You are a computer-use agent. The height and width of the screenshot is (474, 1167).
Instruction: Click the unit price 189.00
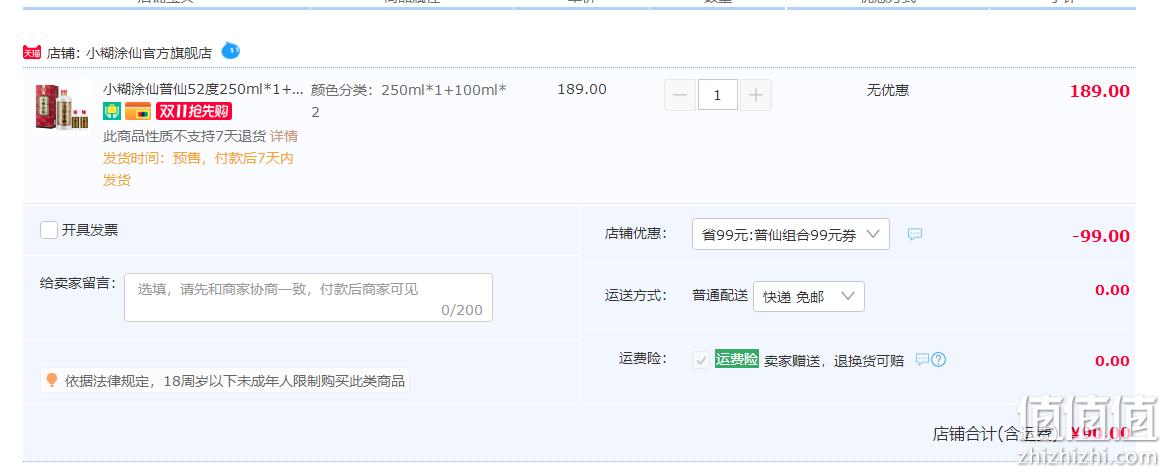pyautogui.click(x=582, y=89)
